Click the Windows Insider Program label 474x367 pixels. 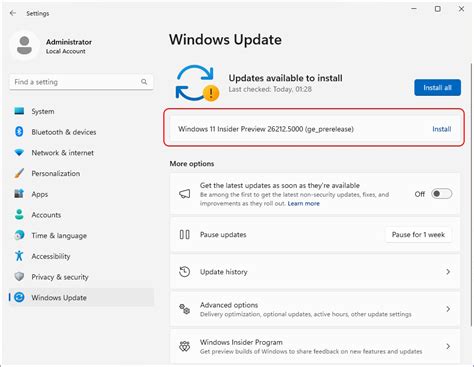(x=241, y=342)
